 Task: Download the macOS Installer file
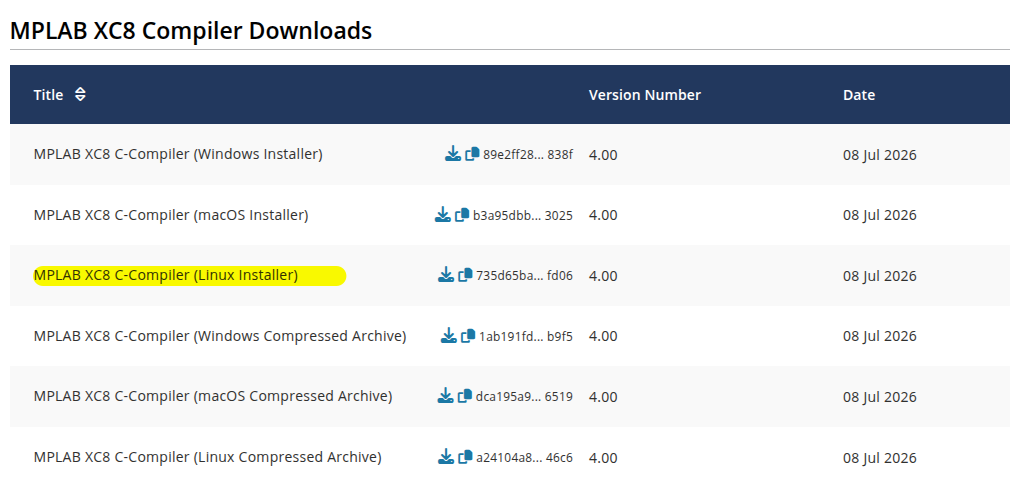443,214
